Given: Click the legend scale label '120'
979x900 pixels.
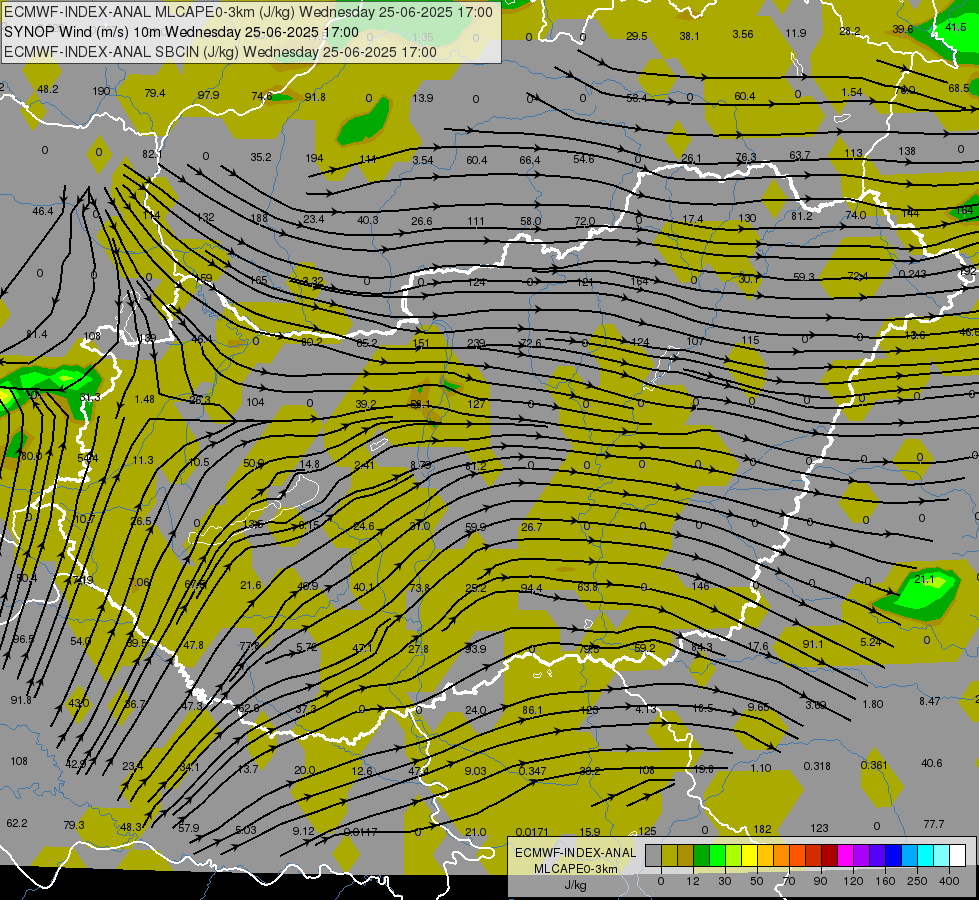Looking at the screenshot, I should [853, 881].
